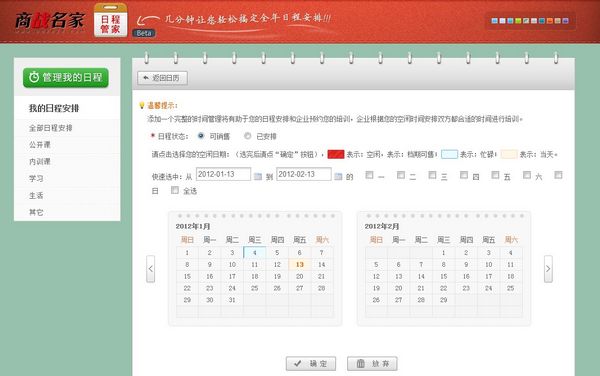Select January 10 in the 2012年1月 calendar
The image size is (600, 376).
pyautogui.click(x=232, y=264)
